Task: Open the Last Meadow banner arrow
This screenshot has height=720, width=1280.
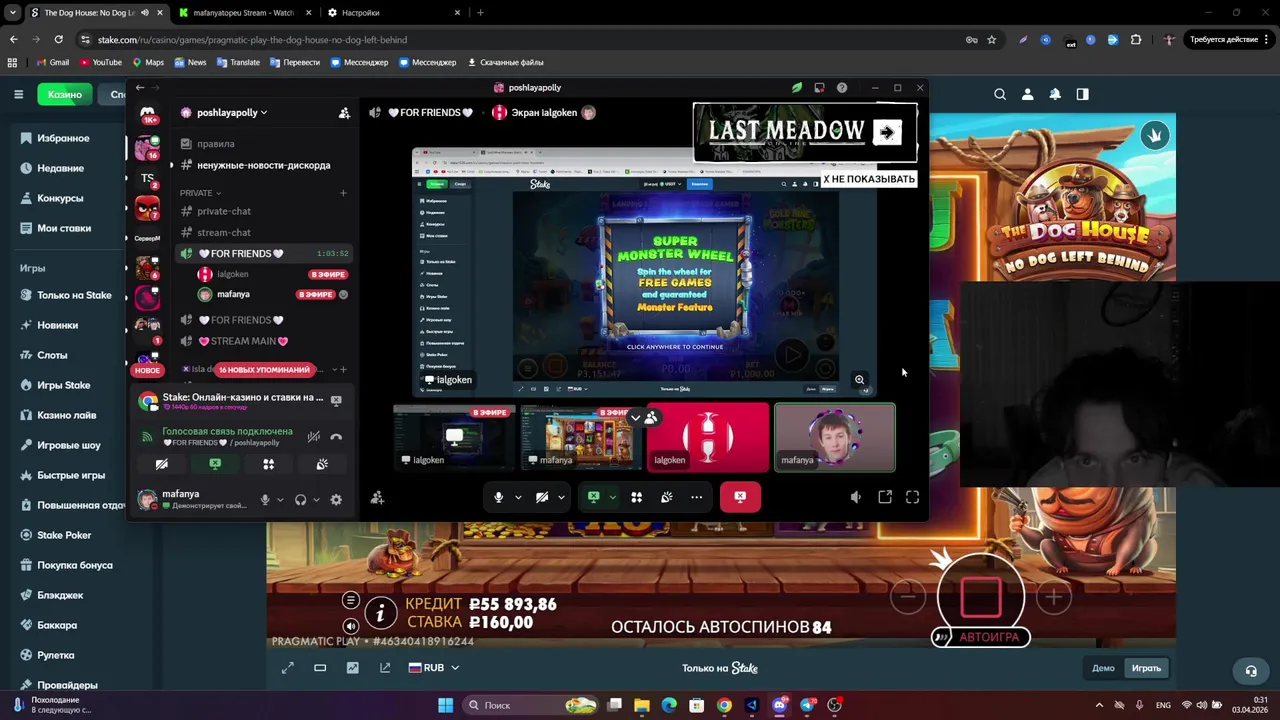Action: click(x=887, y=132)
